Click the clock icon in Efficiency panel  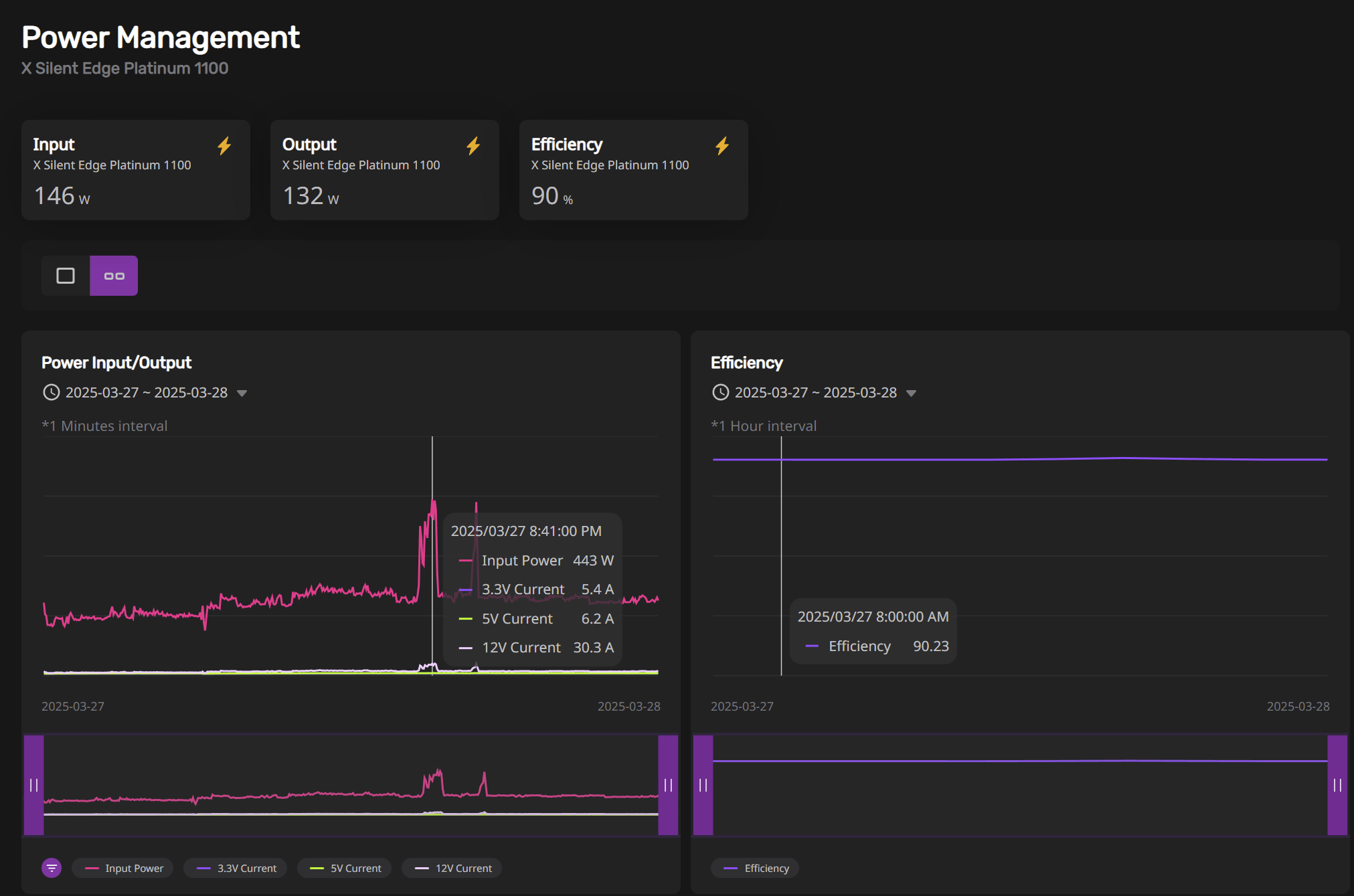click(720, 392)
